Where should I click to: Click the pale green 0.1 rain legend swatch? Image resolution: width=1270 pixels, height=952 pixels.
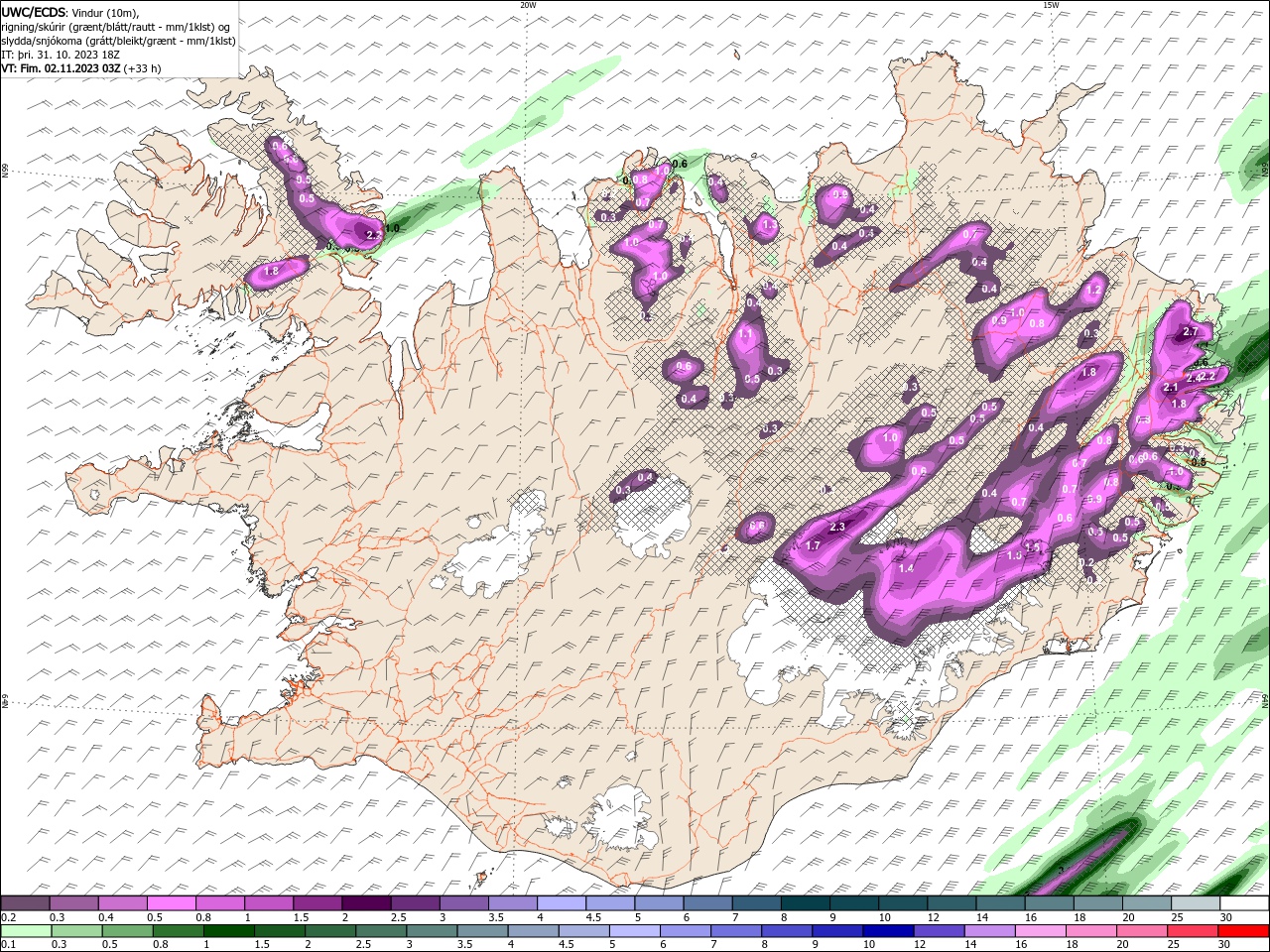tap(27, 931)
